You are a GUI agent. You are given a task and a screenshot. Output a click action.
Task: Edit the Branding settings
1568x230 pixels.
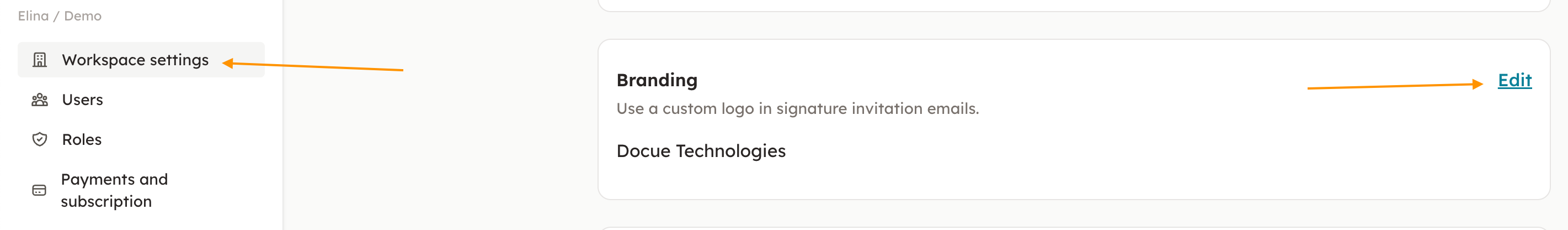pos(1514,81)
